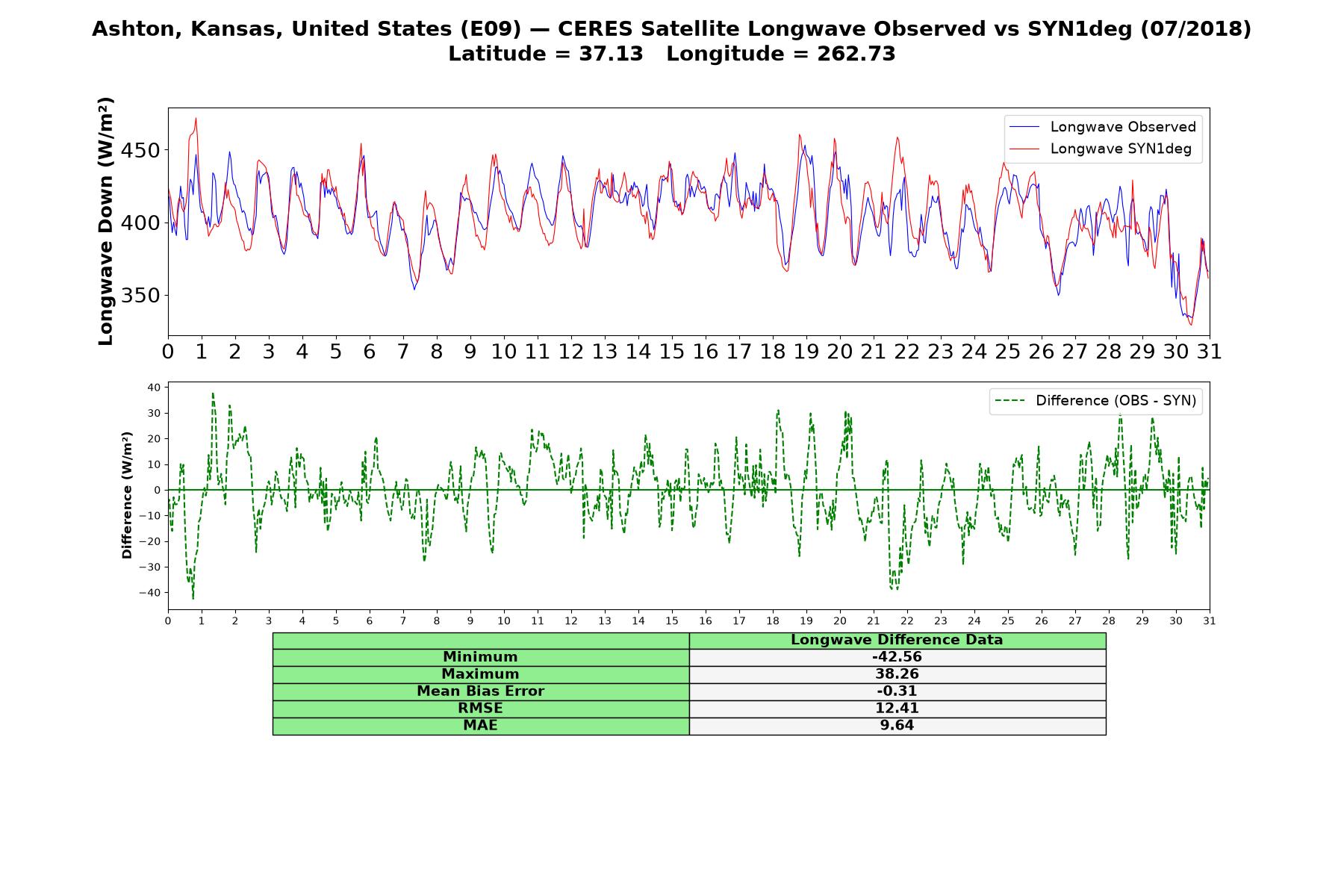
Task: Click the Mean Bias Error row label
Action: (480, 691)
